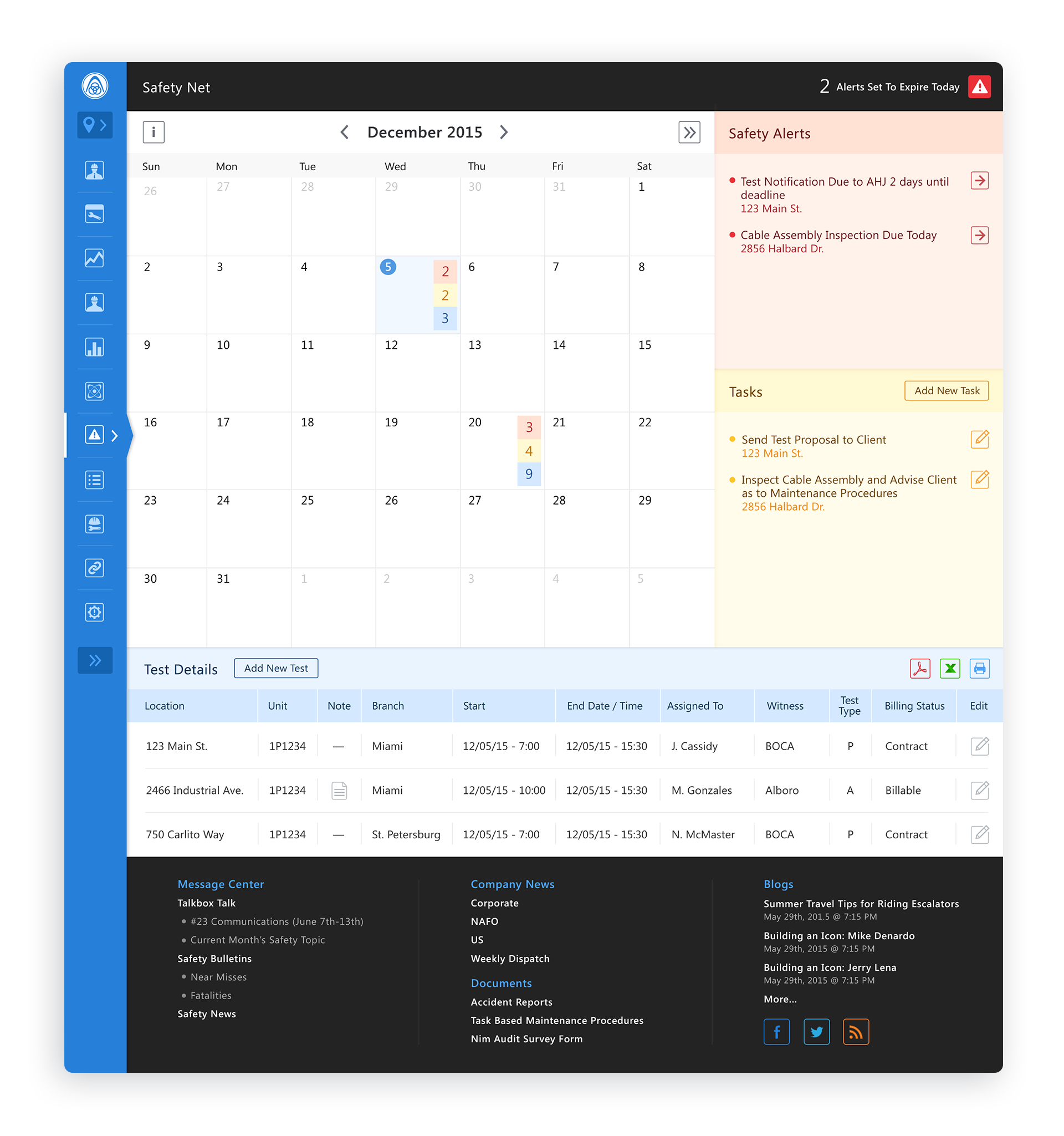Image resolution: width=1064 pixels, height=1136 pixels.
Task: Click yellow badge 2 on December 5
Action: [x=445, y=295]
